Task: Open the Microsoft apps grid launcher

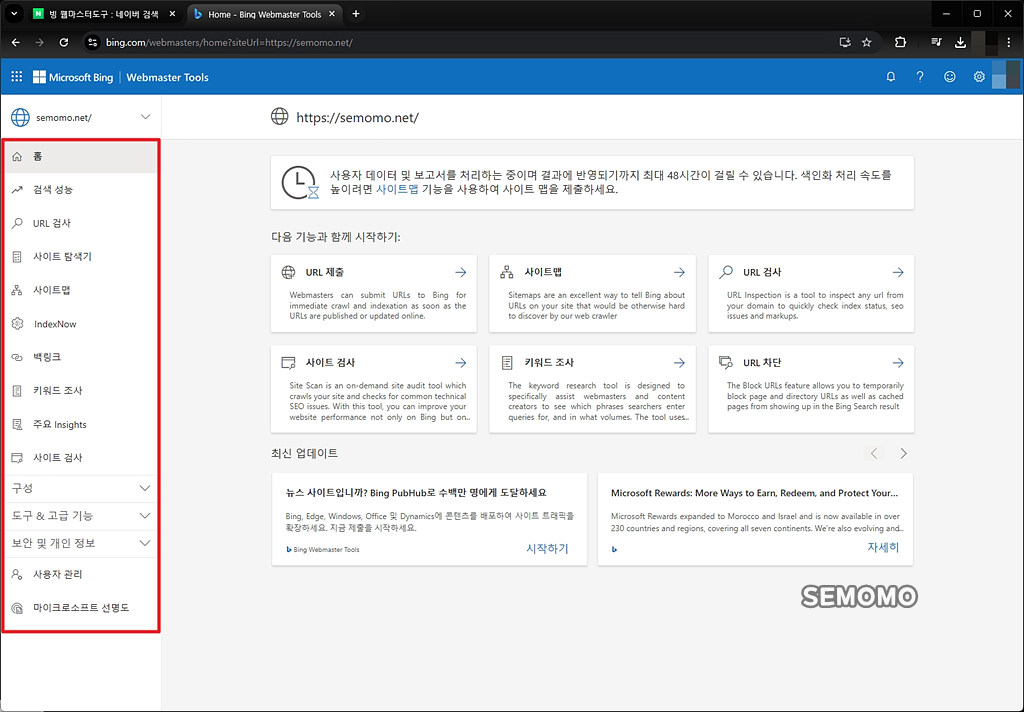Action: tap(17, 77)
